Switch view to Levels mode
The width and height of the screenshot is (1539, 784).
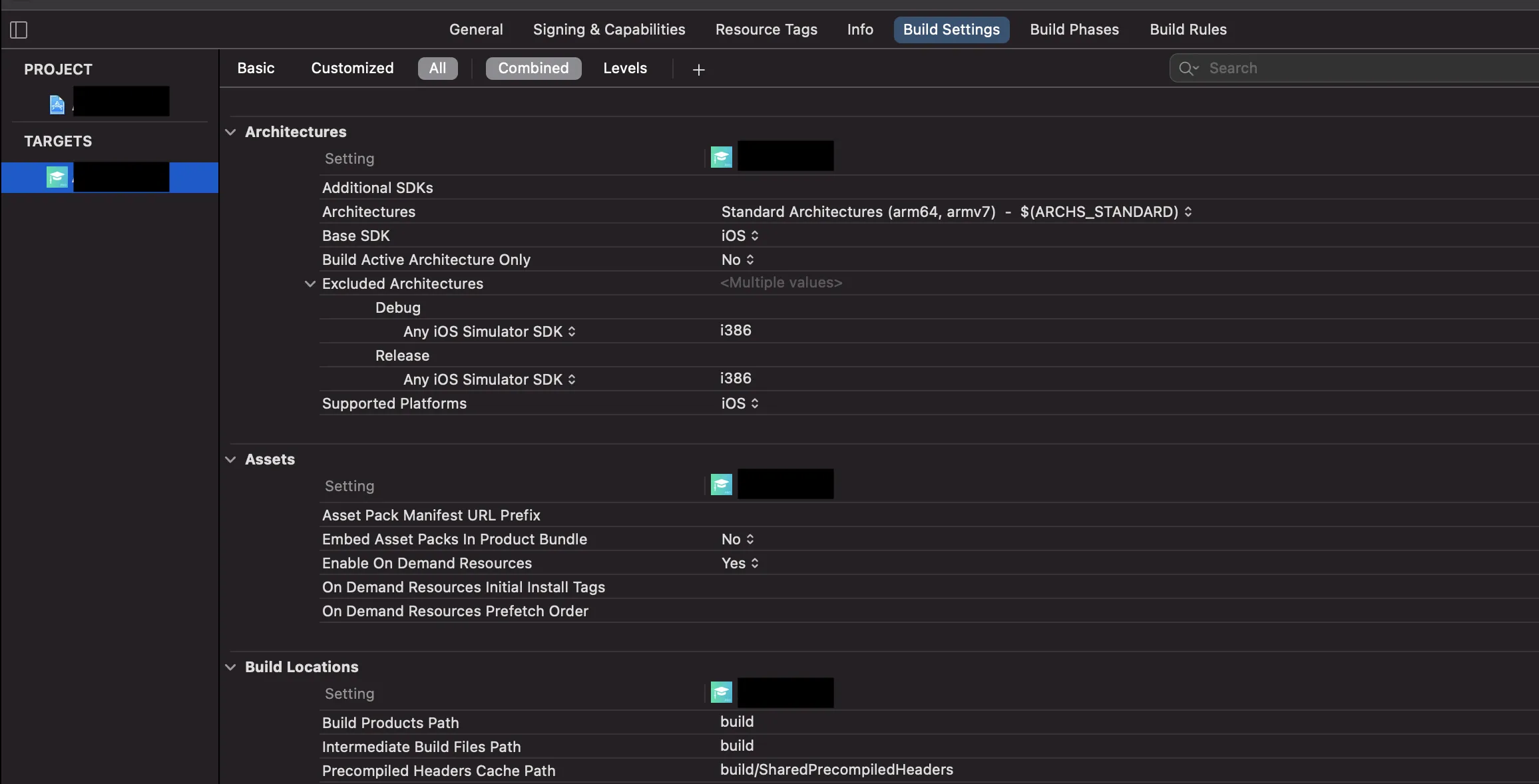tap(624, 69)
